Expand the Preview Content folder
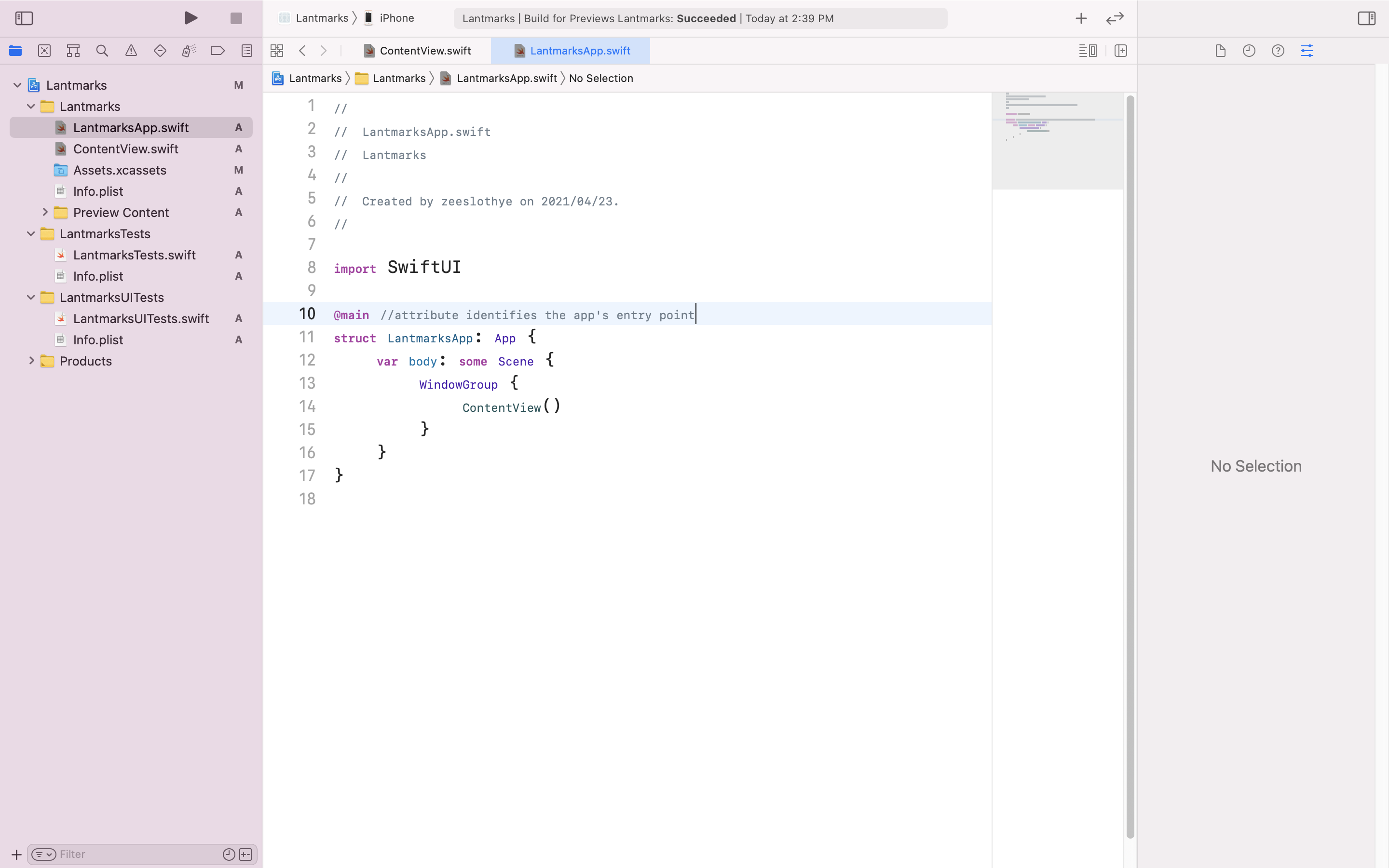 click(45, 212)
